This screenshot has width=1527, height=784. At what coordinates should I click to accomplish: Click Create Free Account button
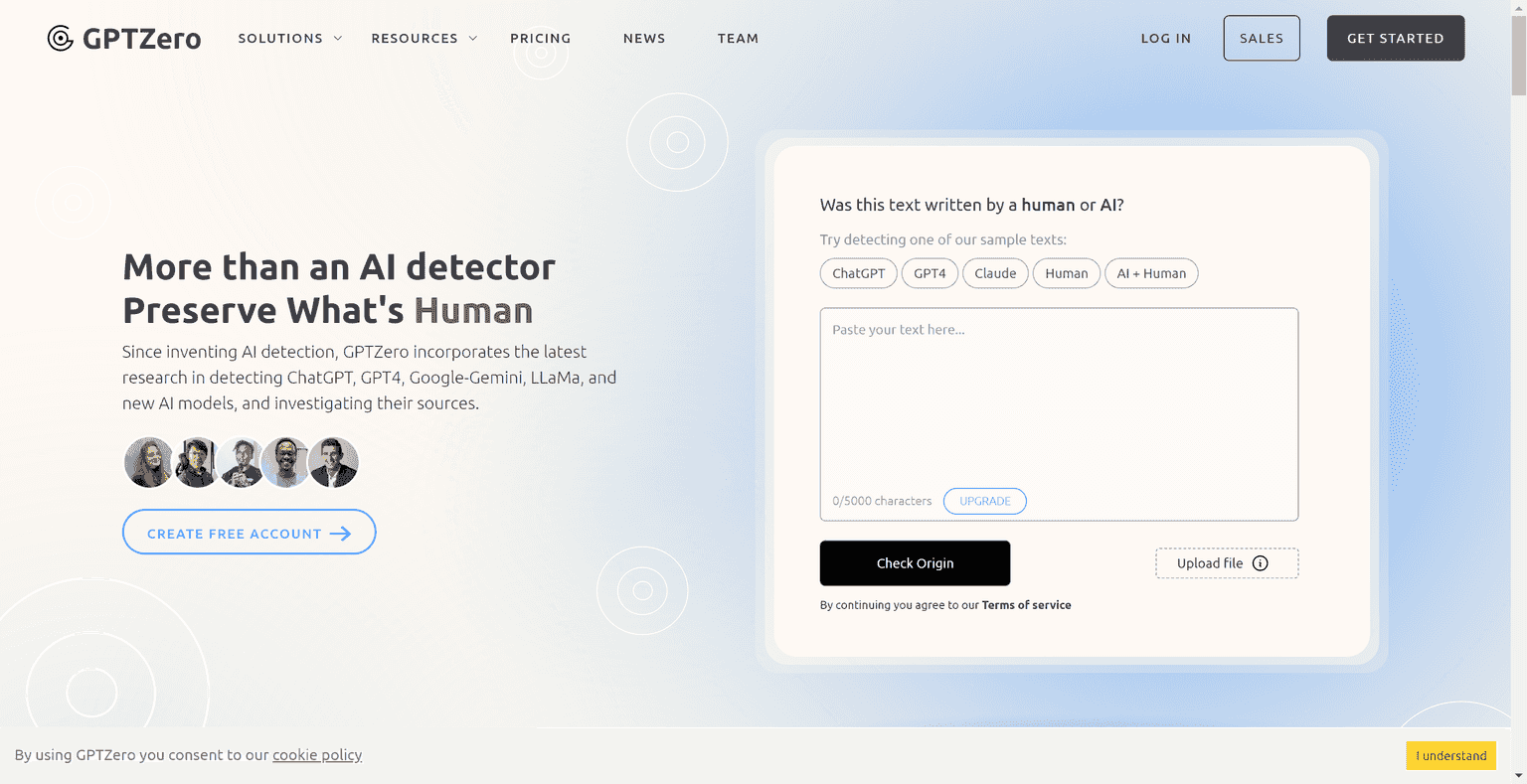click(250, 532)
